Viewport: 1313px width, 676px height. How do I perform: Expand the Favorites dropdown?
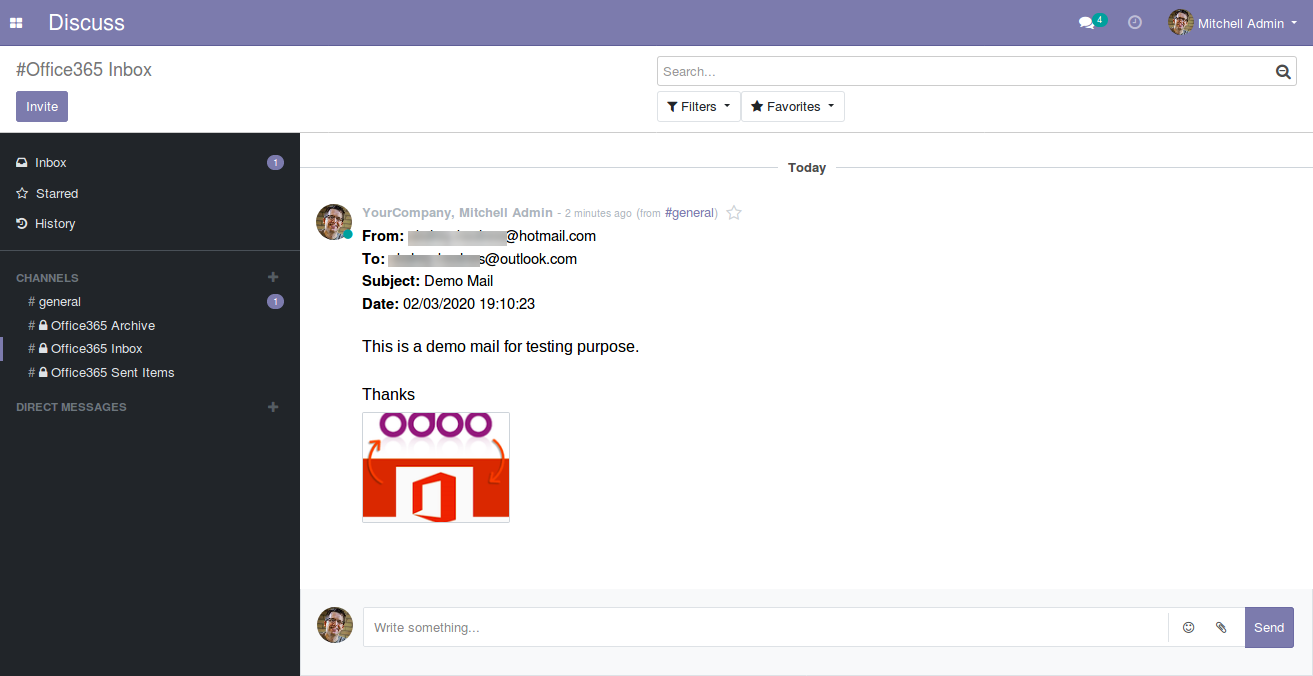coord(793,107)
